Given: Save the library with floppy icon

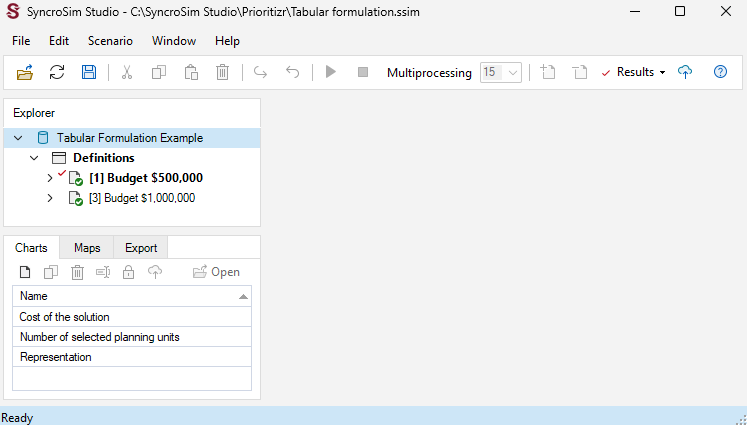Looking at the screenshot, I should pos(89,72).
